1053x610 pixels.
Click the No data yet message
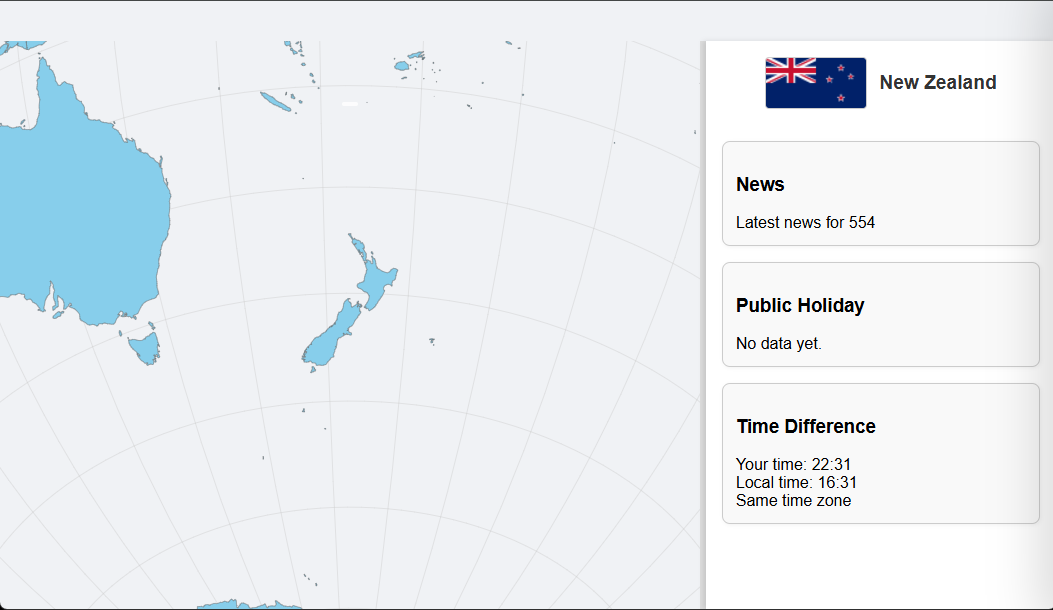778,343
